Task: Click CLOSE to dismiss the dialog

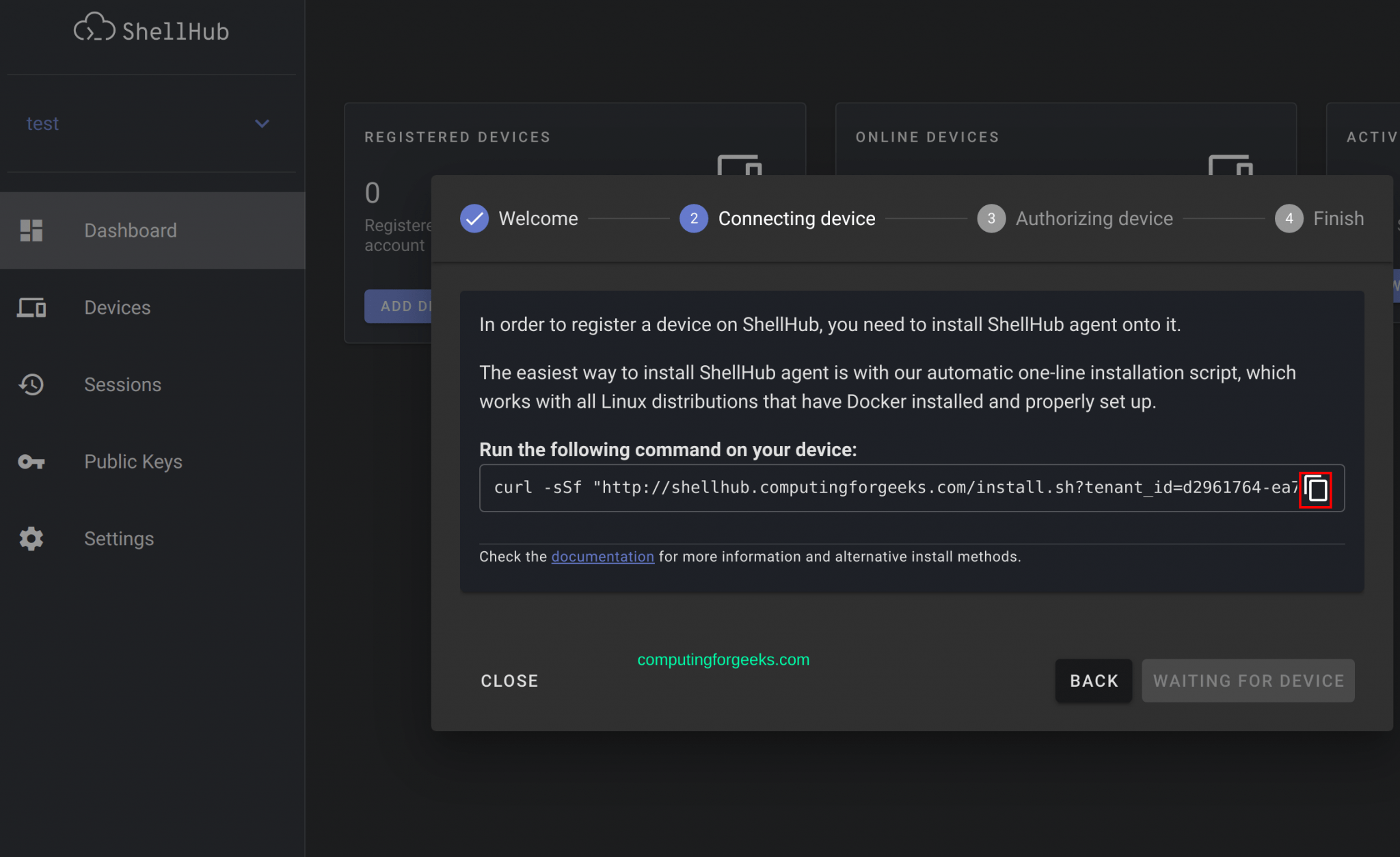Action: [x=509, y=681]
